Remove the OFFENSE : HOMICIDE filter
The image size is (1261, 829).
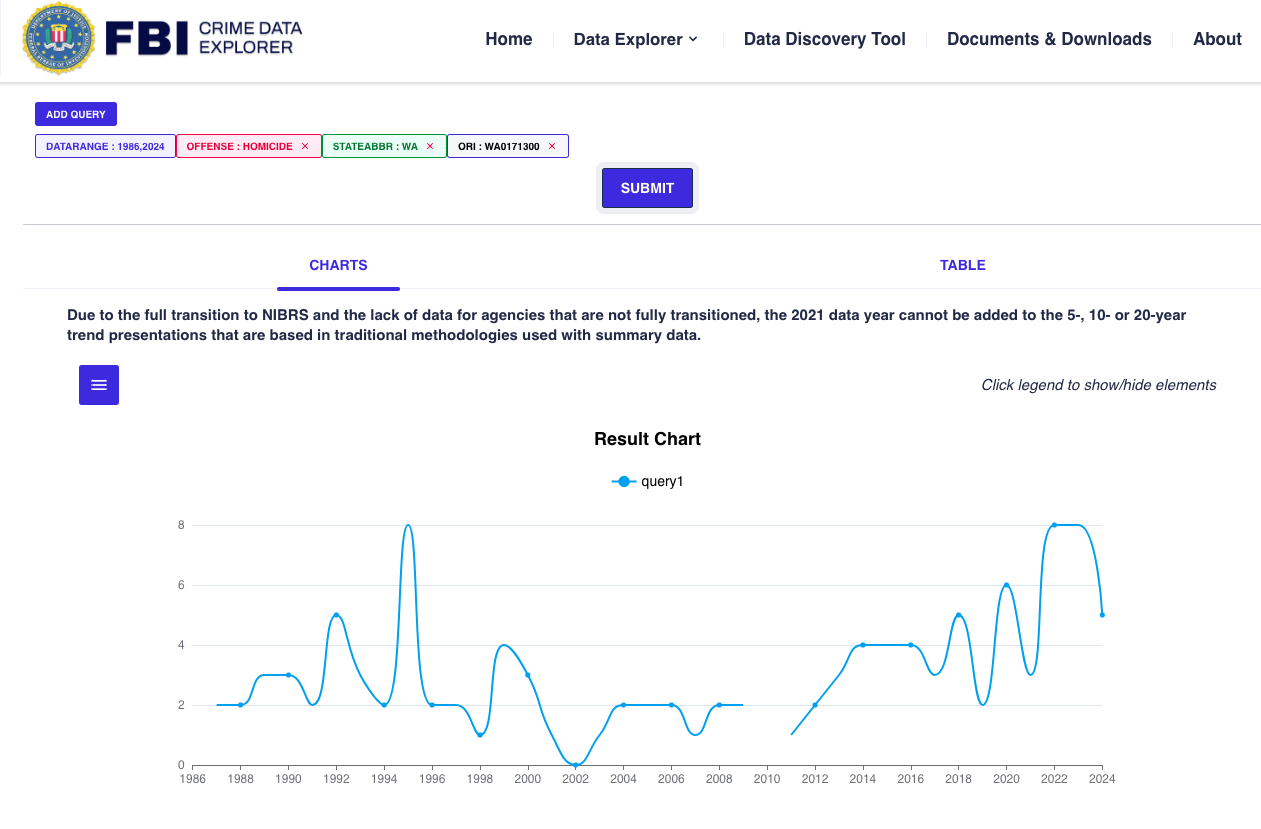click(305, 146)
